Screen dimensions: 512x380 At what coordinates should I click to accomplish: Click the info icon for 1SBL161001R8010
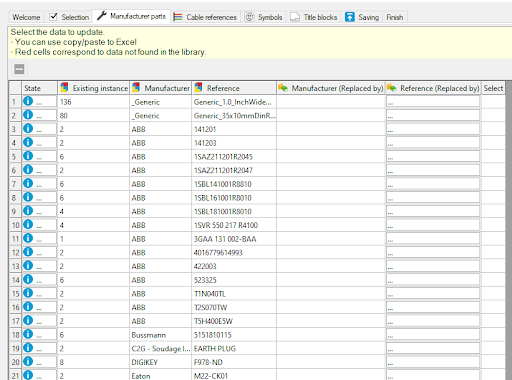coord(28,197)
